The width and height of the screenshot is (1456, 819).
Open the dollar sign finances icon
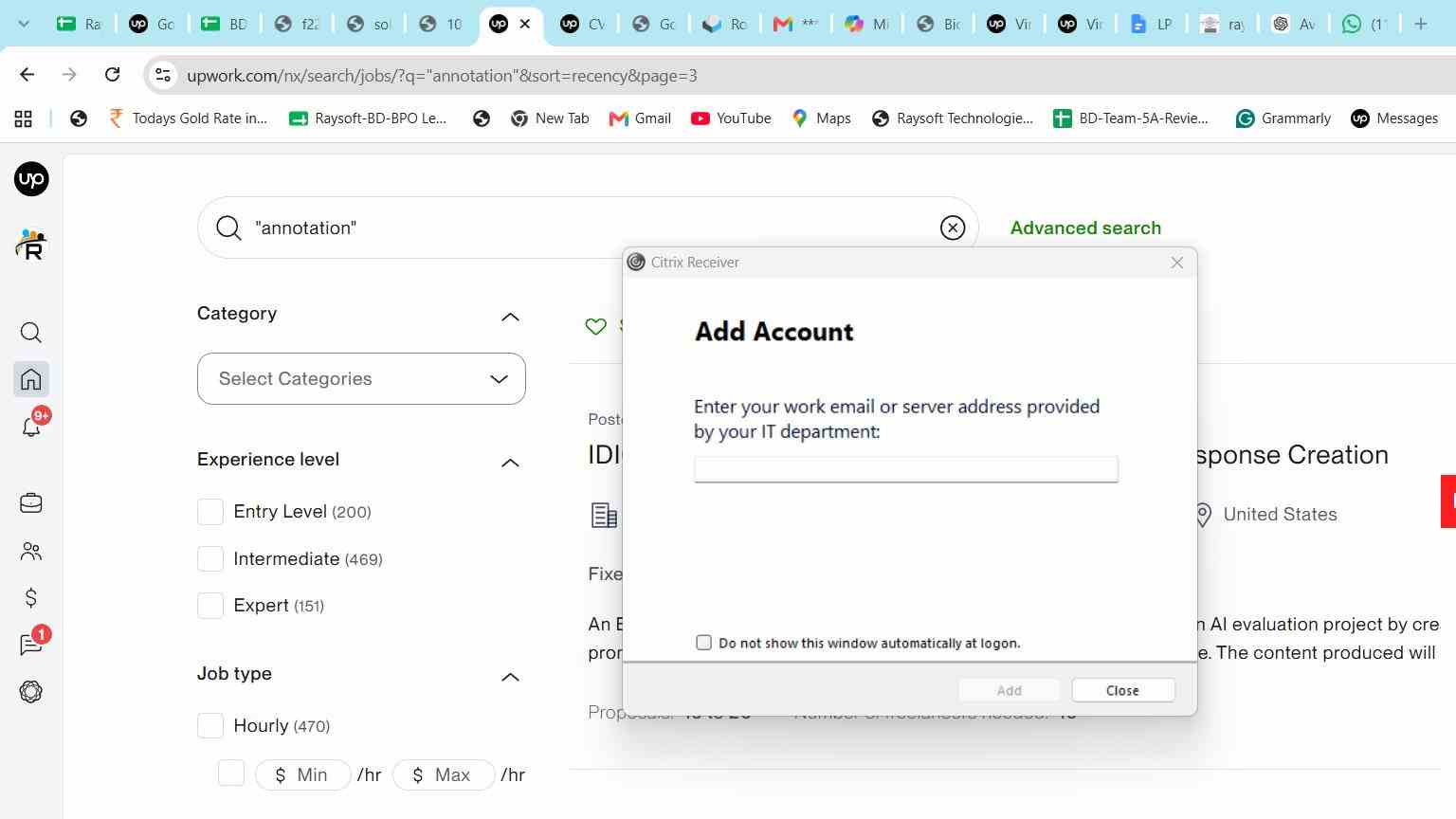[31, 597]
